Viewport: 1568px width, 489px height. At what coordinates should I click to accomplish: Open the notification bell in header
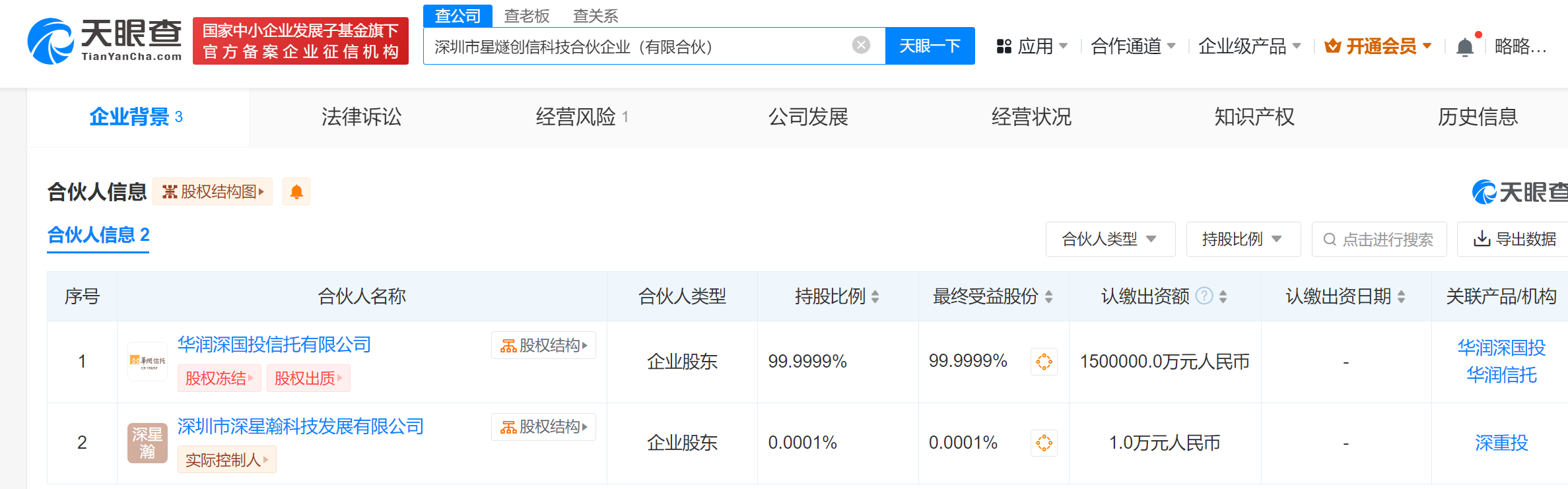[x=1464, y=47]
